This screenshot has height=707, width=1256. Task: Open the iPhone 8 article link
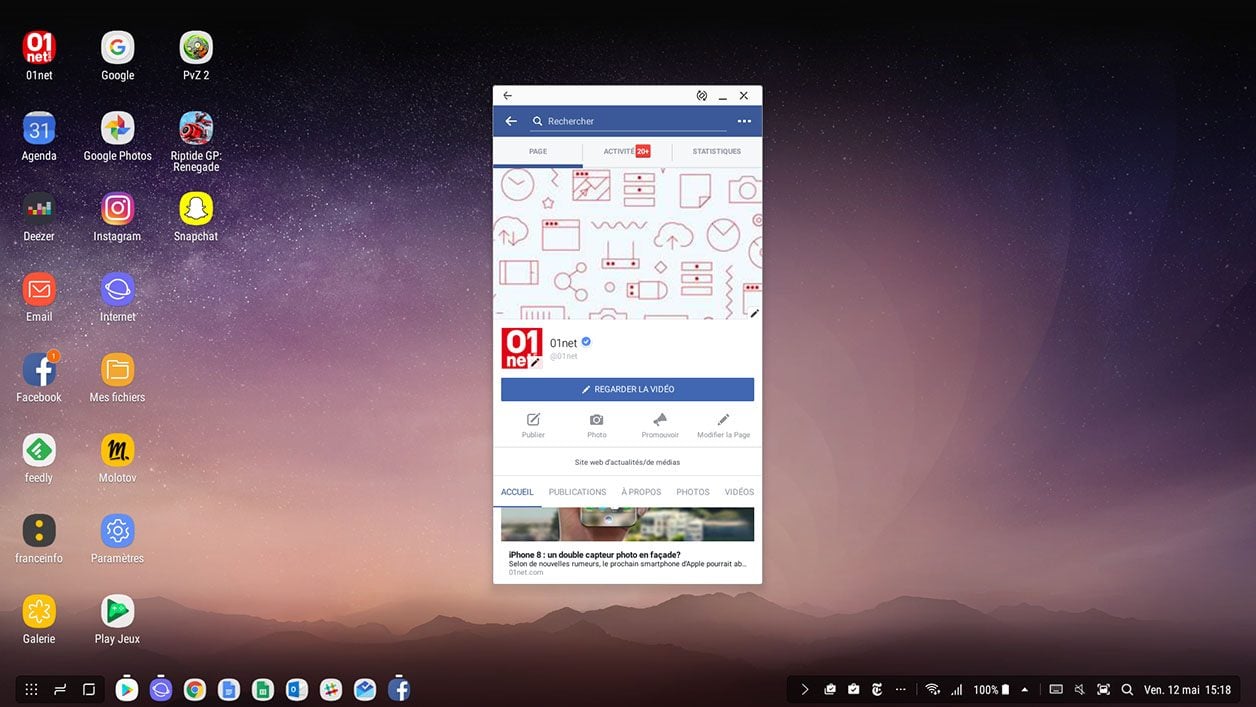click(628, 544)
